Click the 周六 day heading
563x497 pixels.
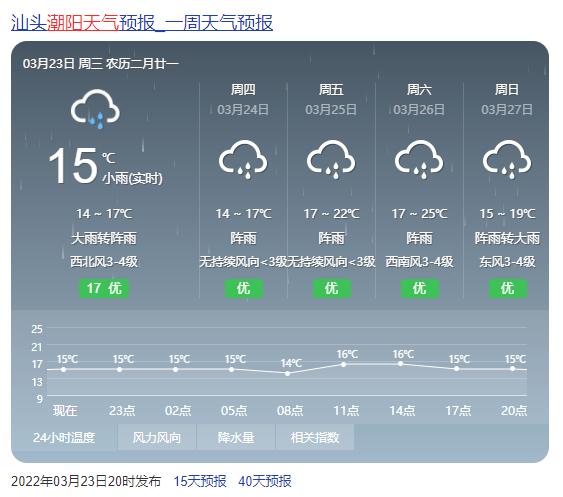click(x=419, y=89)
